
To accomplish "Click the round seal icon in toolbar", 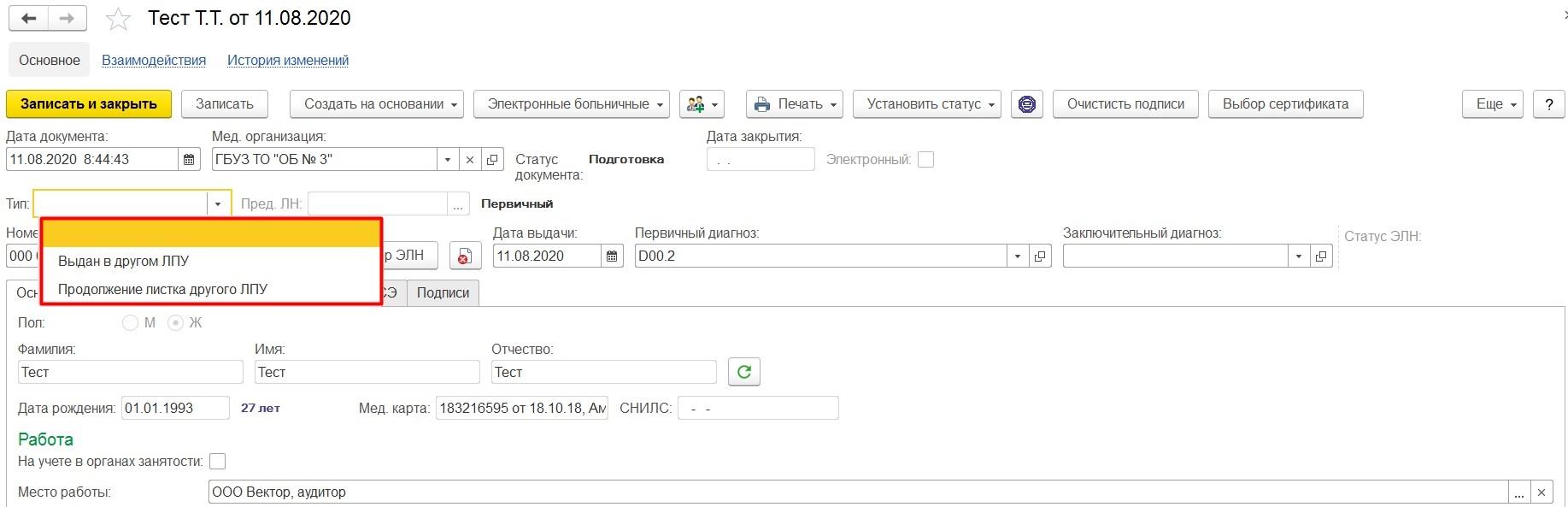I will [x=1026, y=104].
